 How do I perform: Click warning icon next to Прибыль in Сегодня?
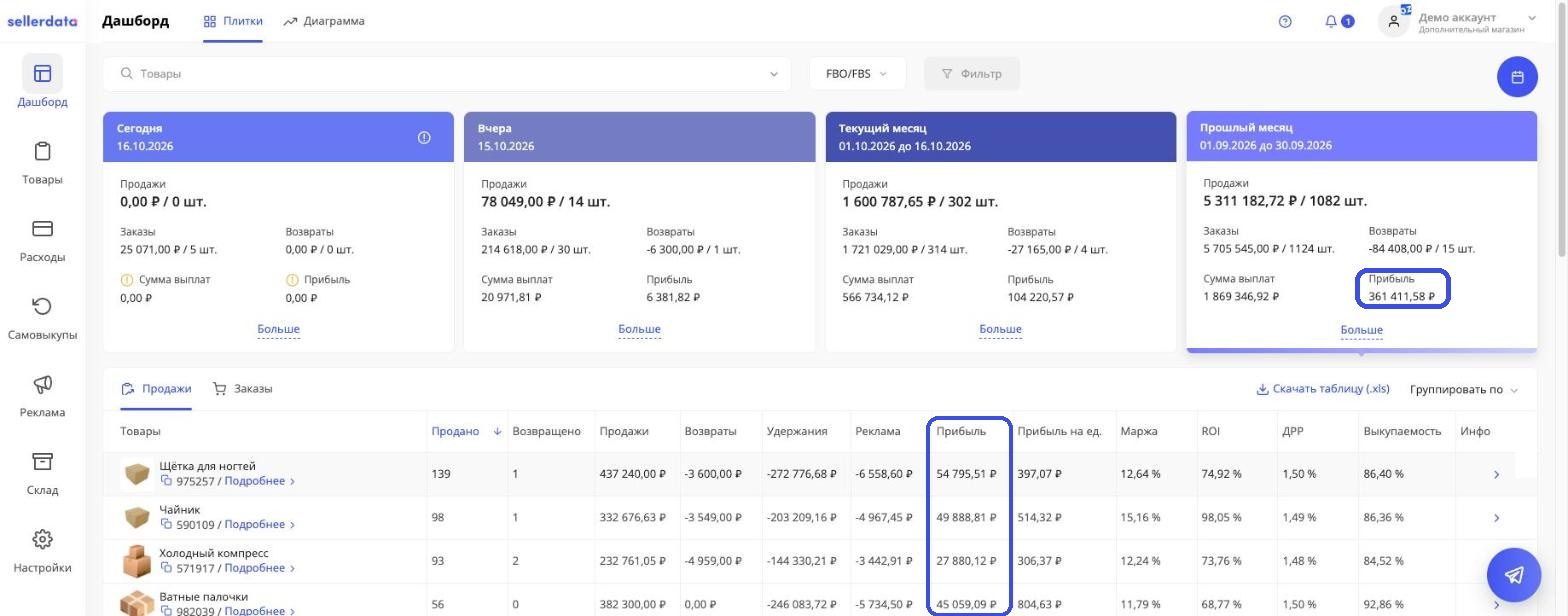(292, 280)
